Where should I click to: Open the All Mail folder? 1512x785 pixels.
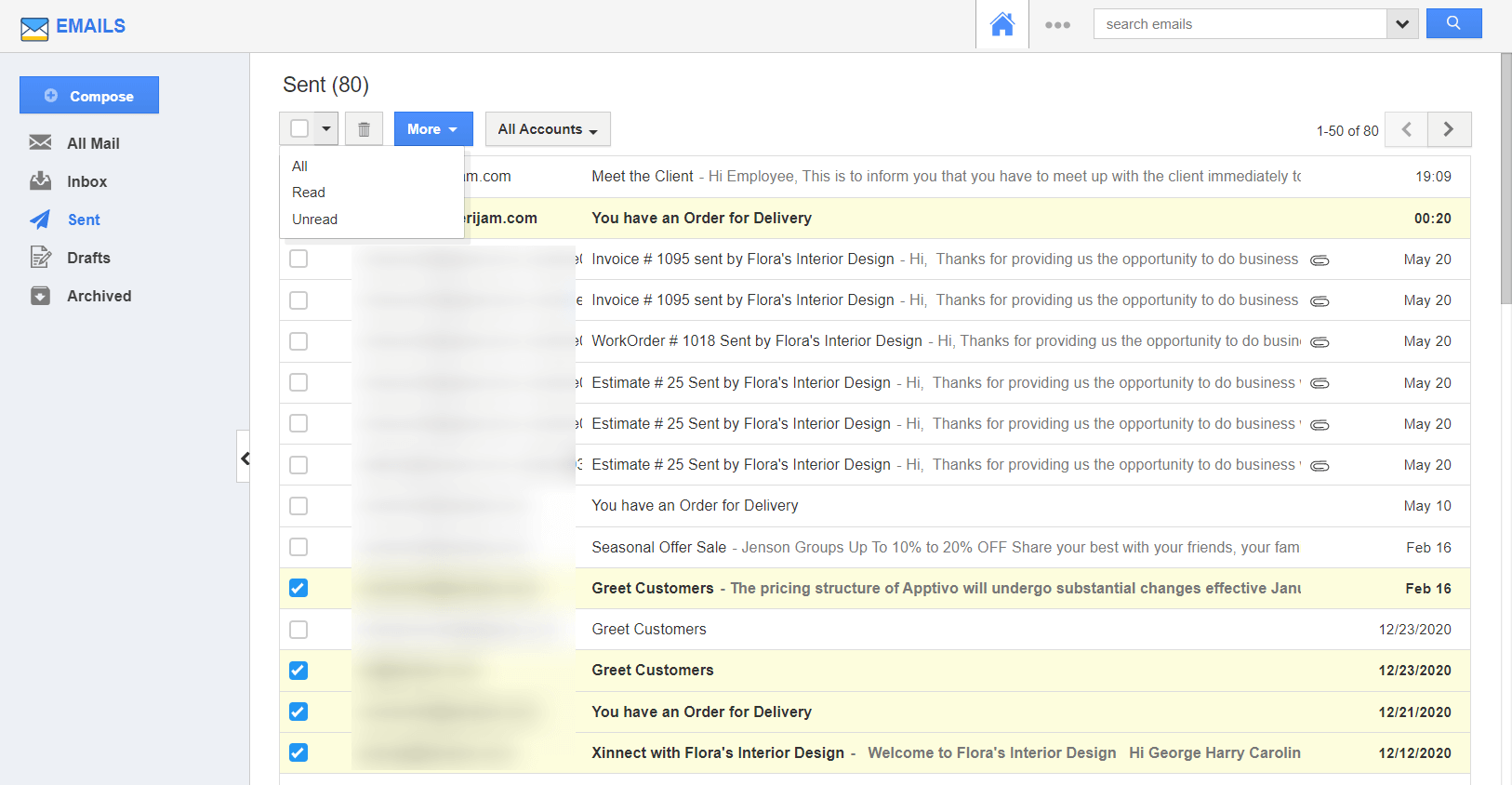(x=93, y=143)
